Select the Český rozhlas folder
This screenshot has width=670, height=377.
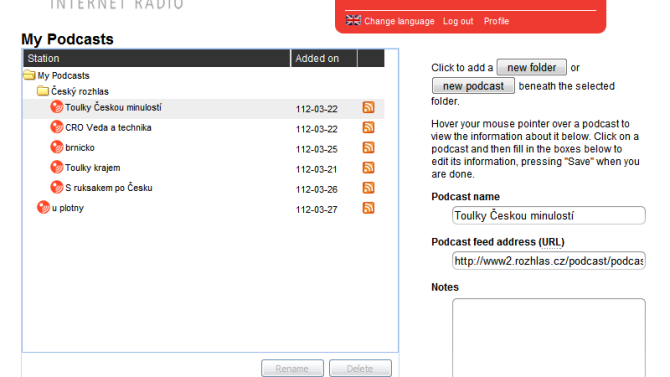tap(80, 91)
